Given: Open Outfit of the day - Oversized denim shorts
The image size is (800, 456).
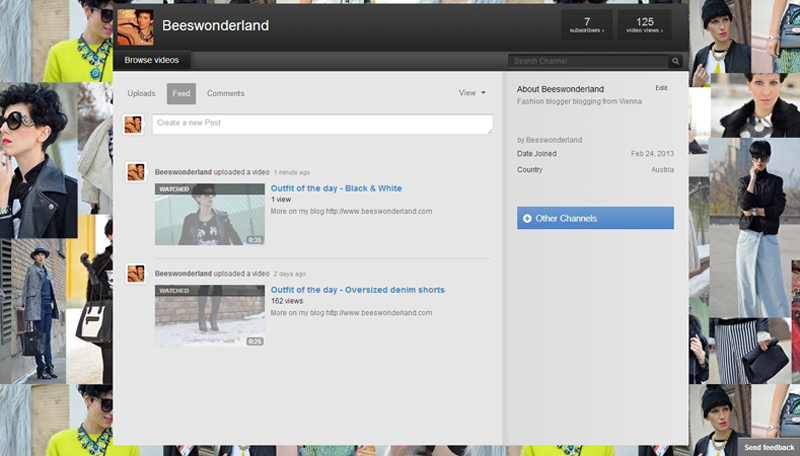Looking at the screenshot, I should tap(358, 290).
